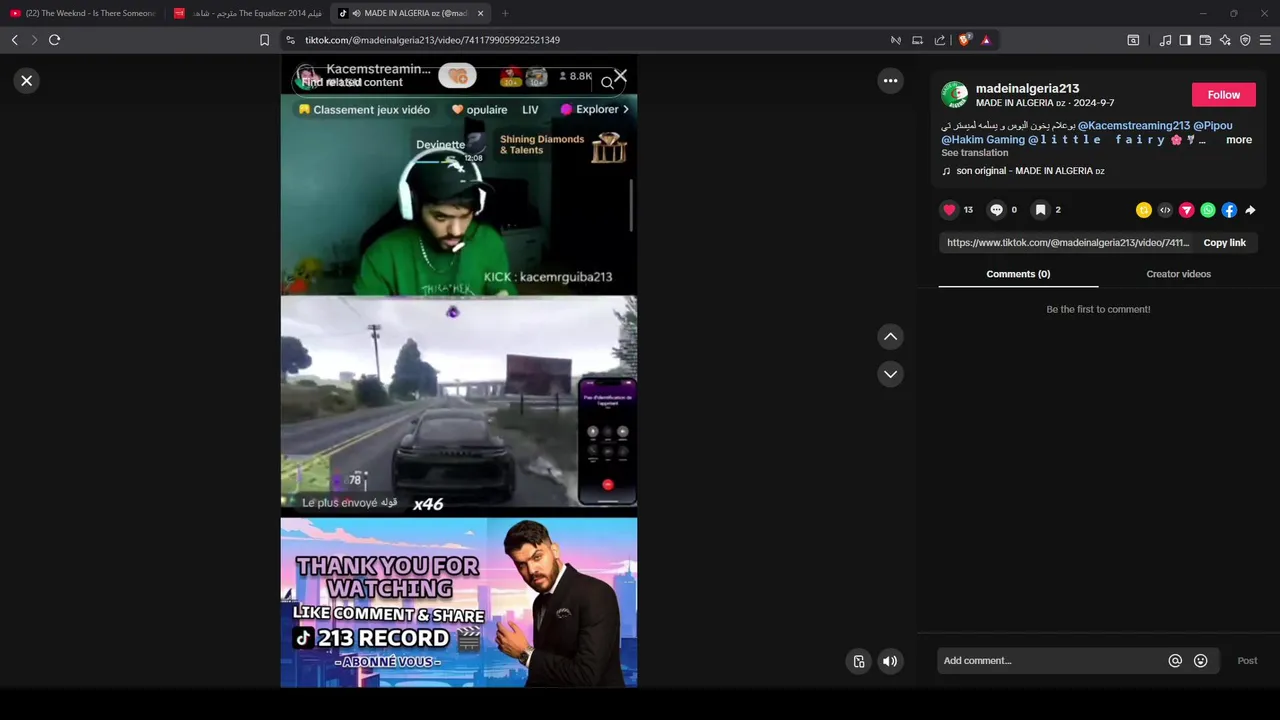Send to friends with the red arrow icon

1186,210
